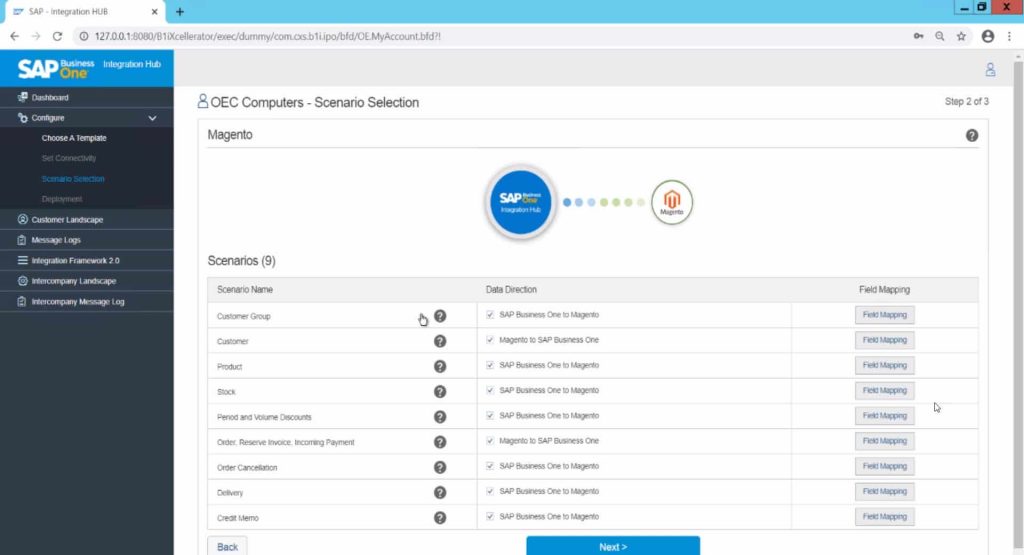Close the SAP - Integration HUB tab
Viewport: 1024px width, 555px height.
coord(155,12)
